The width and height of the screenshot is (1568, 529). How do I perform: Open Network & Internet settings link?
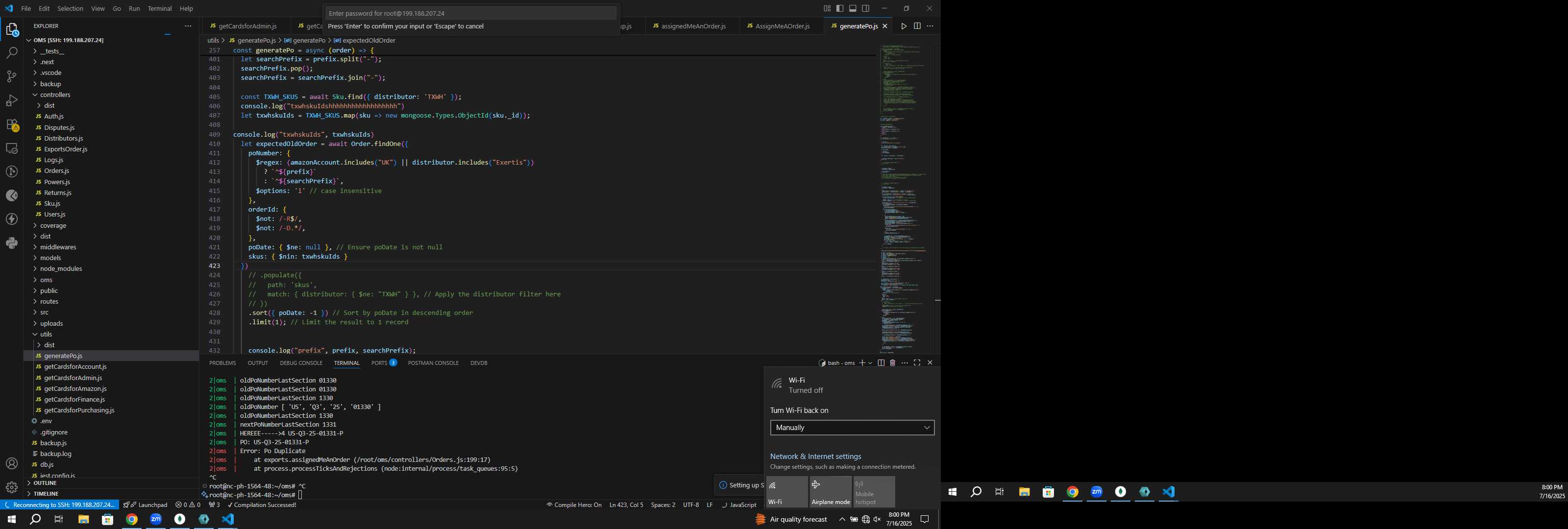click(815, 457)
